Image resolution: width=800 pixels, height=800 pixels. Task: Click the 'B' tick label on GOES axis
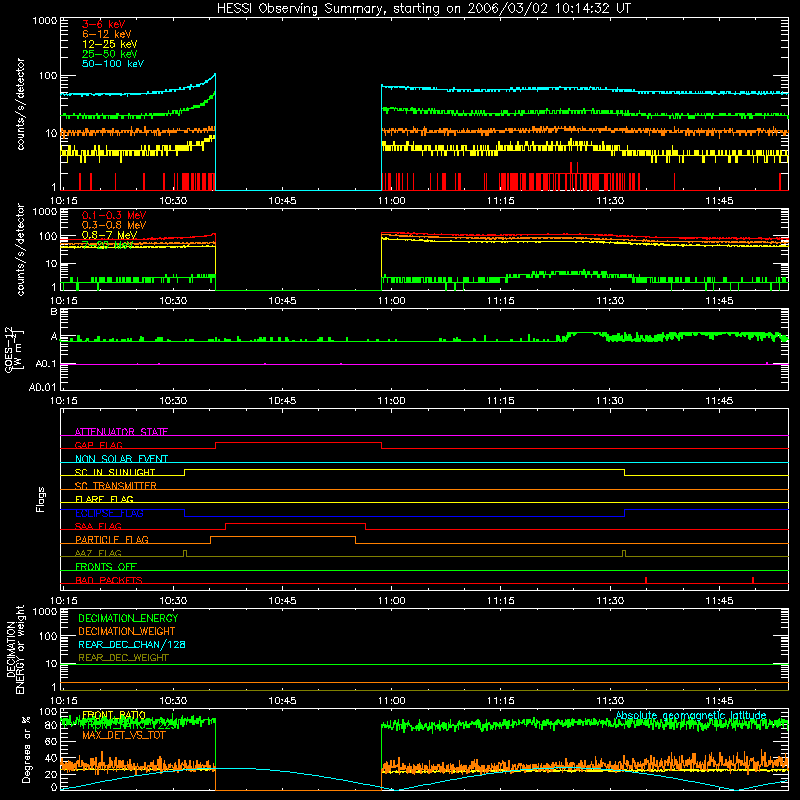click(54, 311)
